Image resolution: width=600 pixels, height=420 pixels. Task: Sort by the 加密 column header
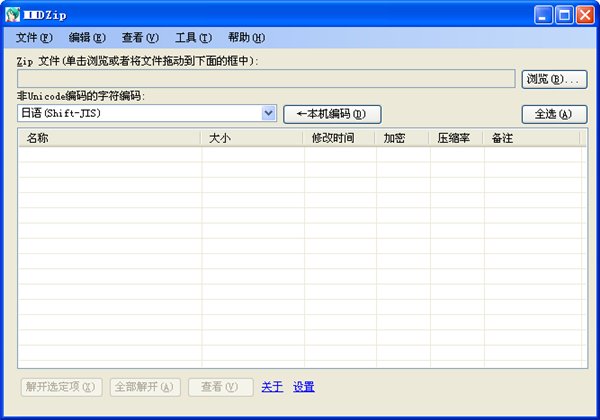[403, 138]
